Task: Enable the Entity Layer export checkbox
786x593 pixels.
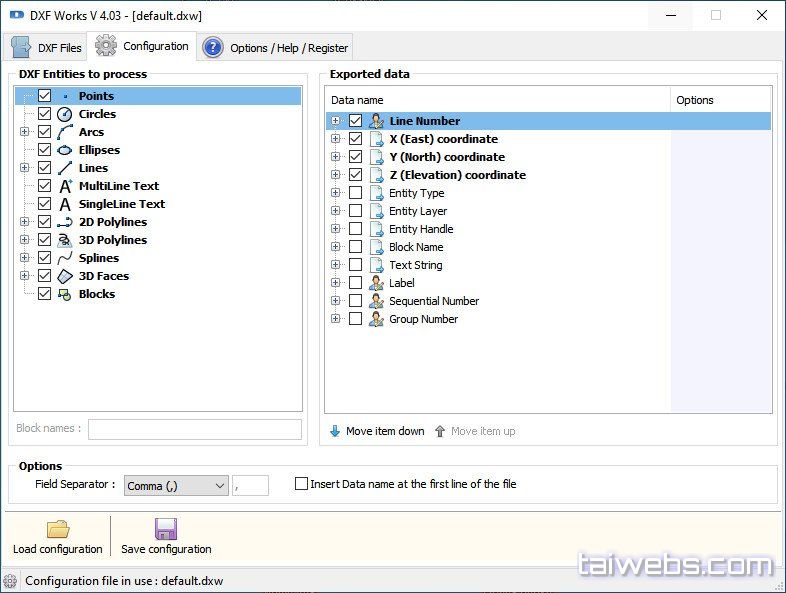Action: (355, 211)
